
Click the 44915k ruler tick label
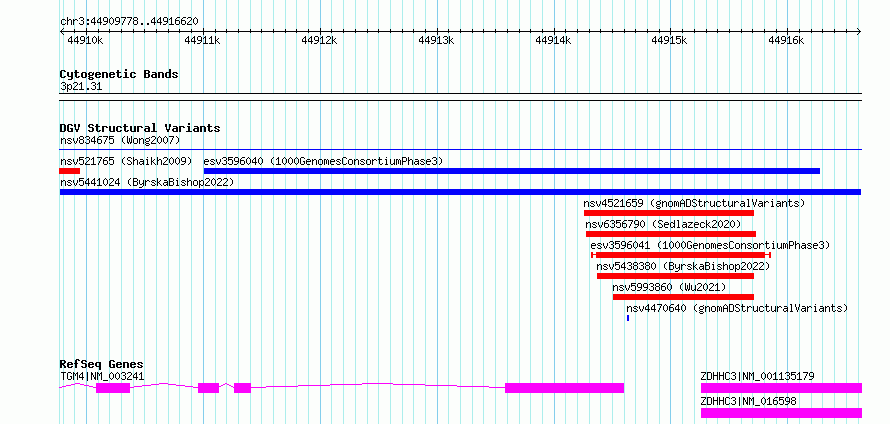tap(669, 40)
